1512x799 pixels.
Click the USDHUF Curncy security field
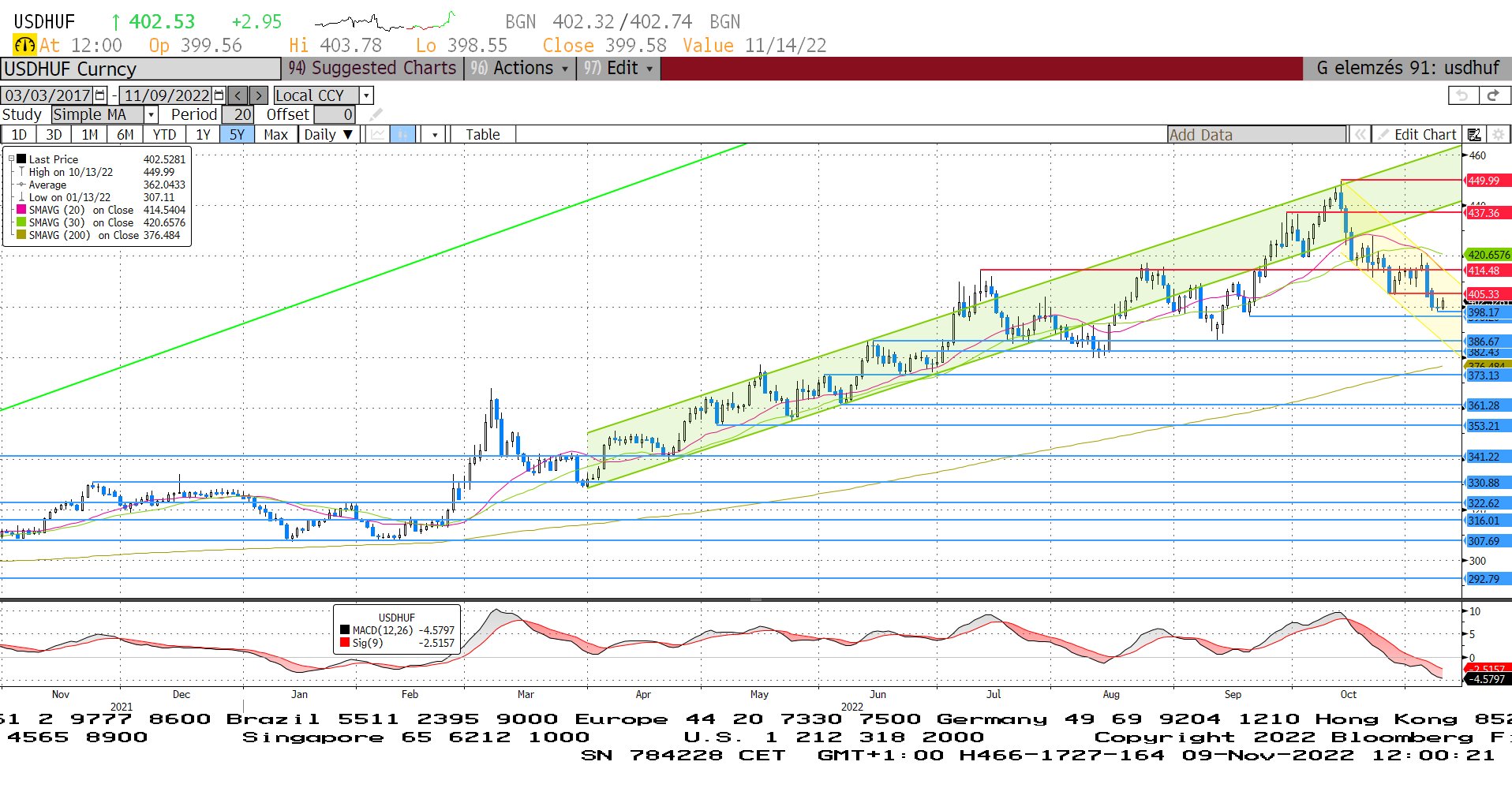pos(140,69)
